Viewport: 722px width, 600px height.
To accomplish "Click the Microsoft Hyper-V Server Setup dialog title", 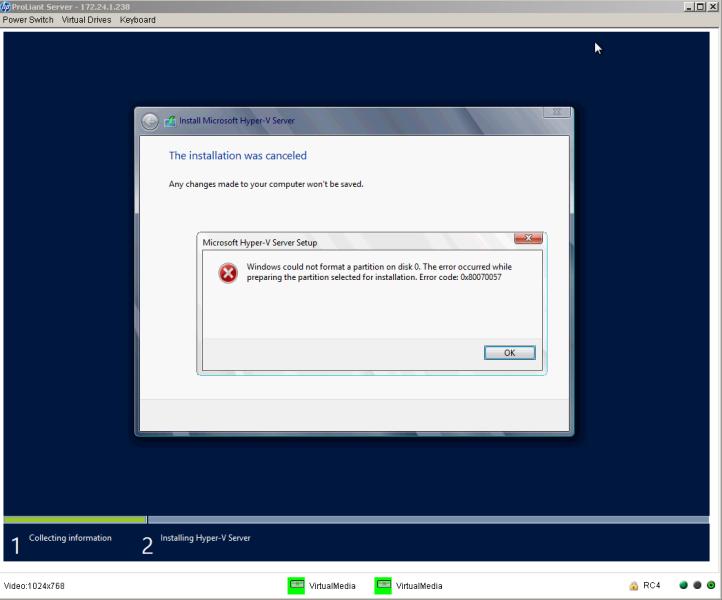I will pos(260,243).
